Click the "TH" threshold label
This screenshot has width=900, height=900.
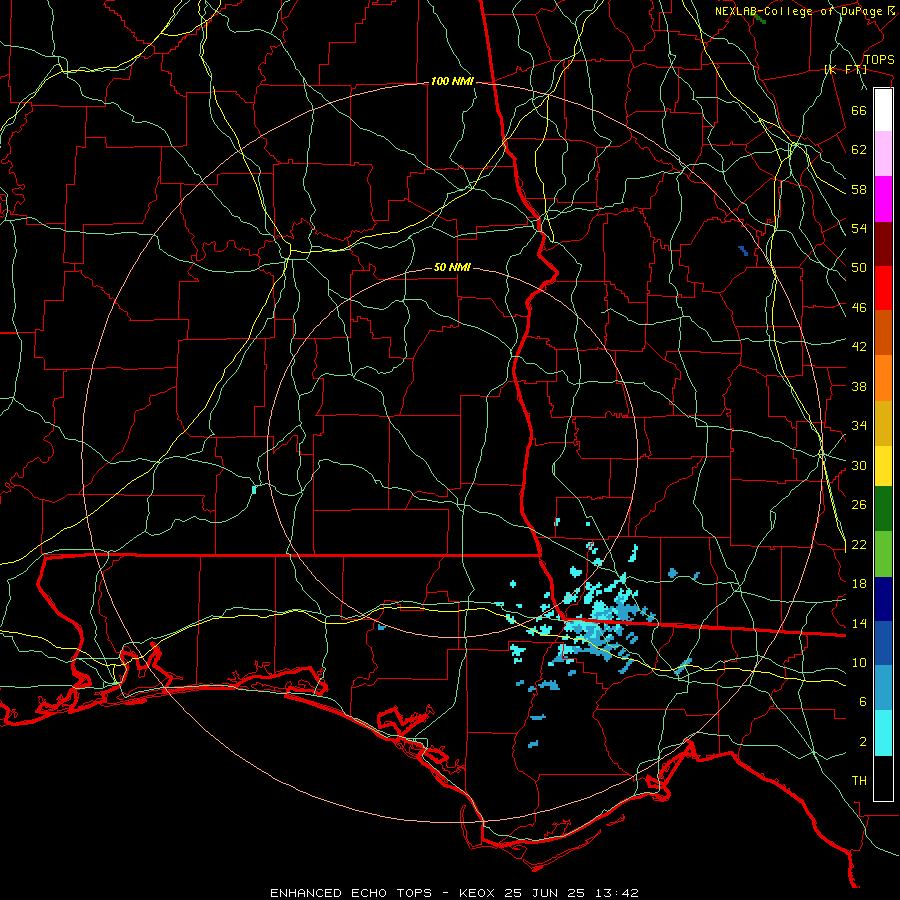(859, 780)
